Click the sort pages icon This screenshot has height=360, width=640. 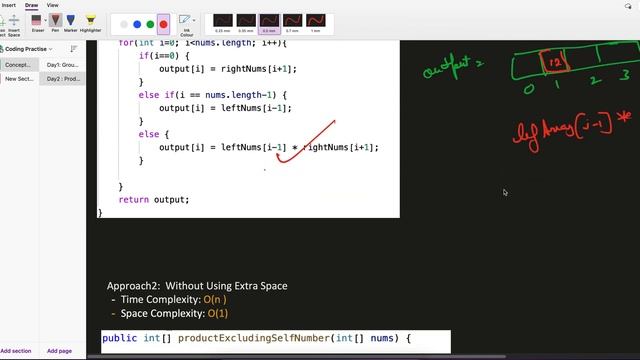click(73, 49)
